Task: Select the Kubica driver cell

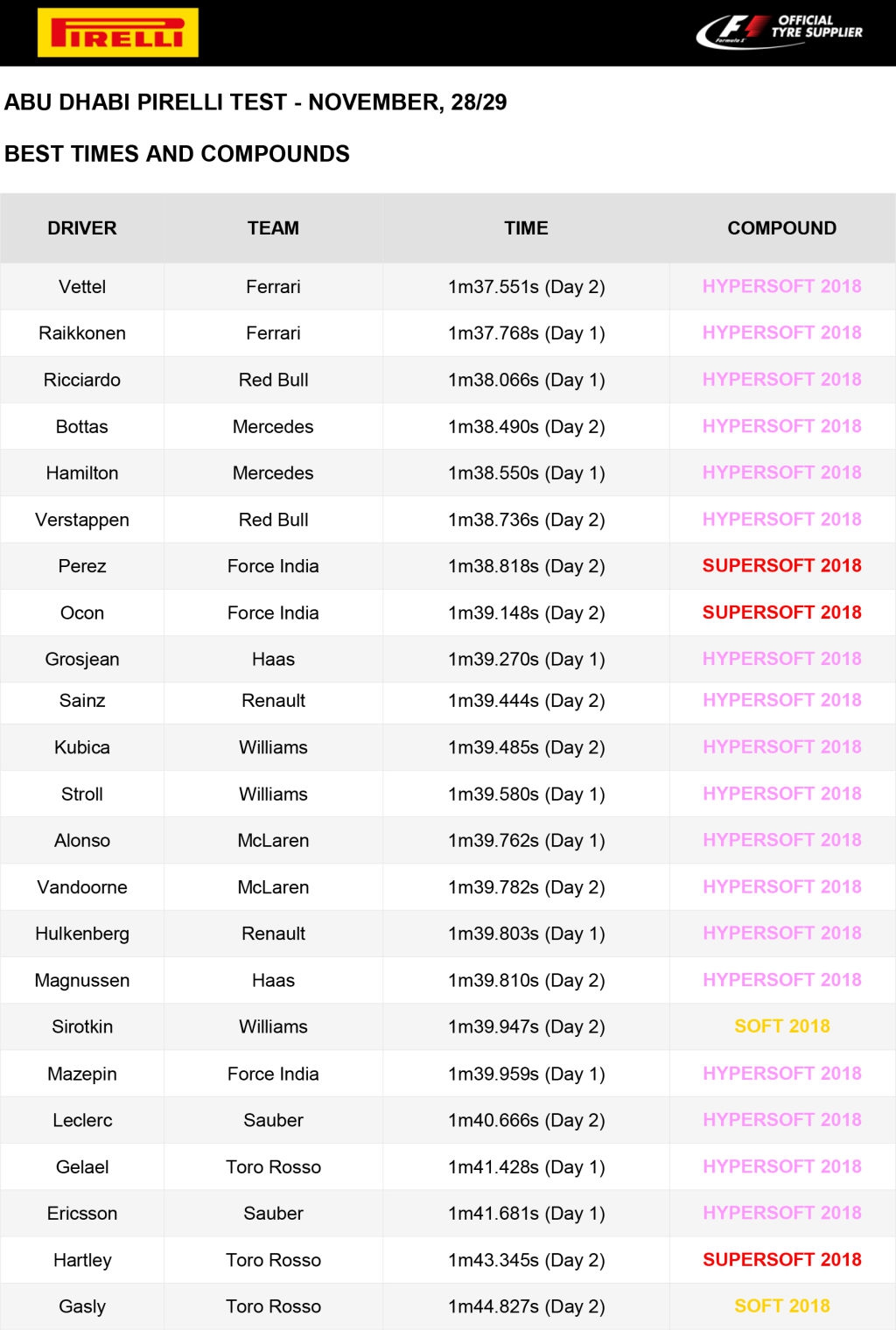Action: (82, 747)
